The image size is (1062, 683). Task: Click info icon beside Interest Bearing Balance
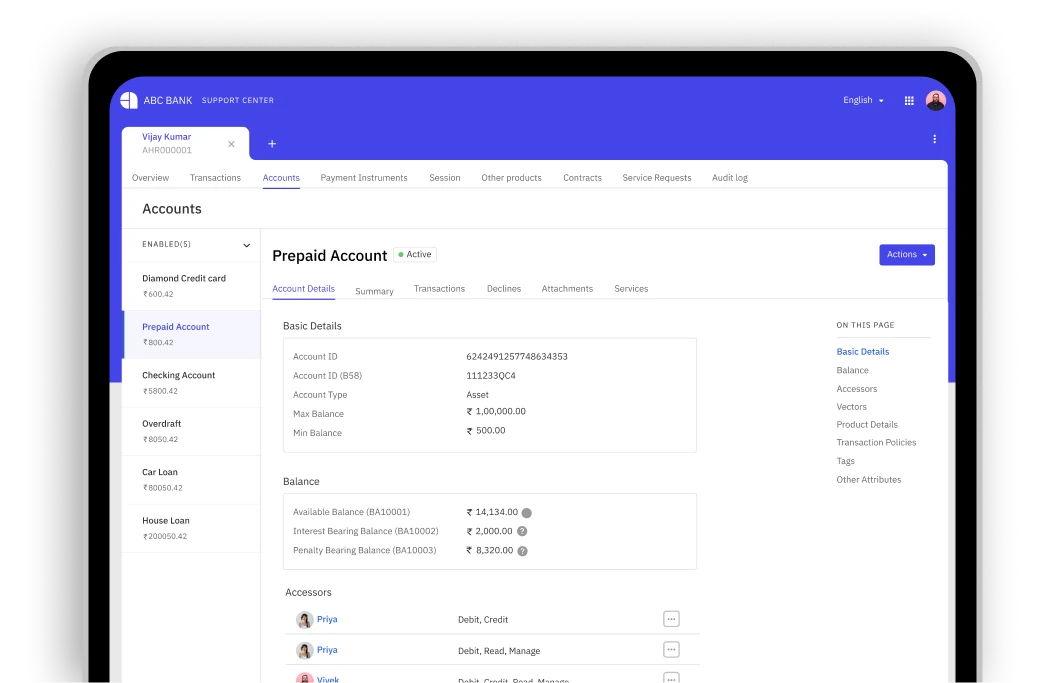pos(522,531)
